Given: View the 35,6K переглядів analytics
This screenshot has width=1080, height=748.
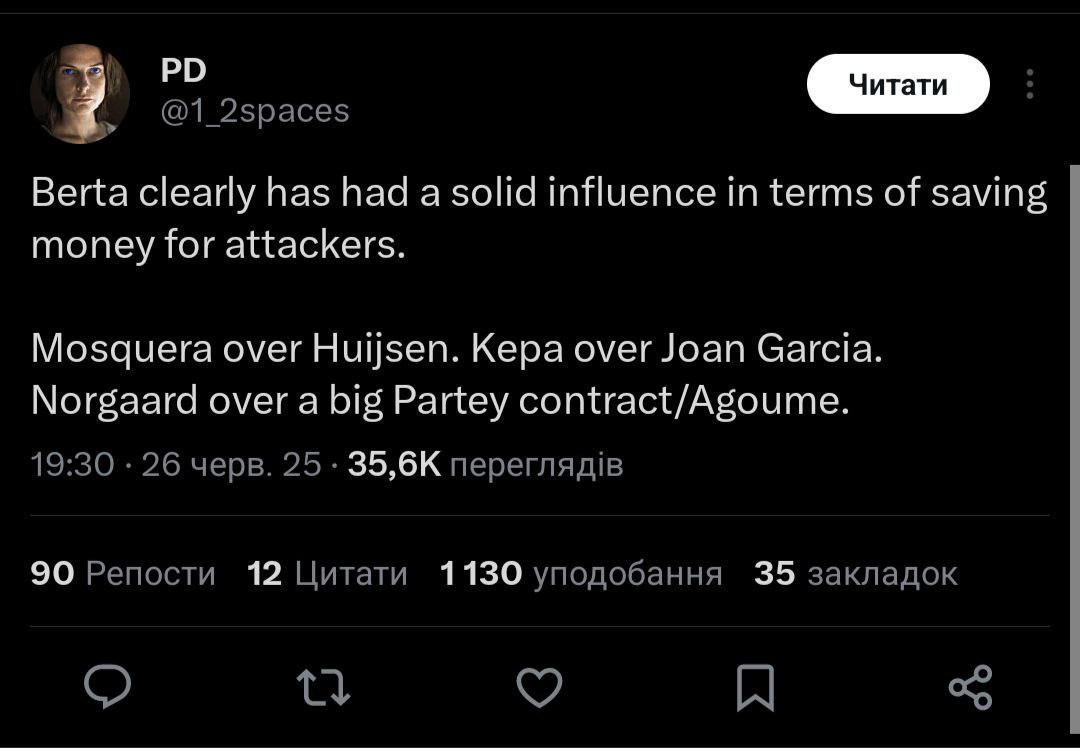Looking at the screenshot, I should tap(485, 464).
